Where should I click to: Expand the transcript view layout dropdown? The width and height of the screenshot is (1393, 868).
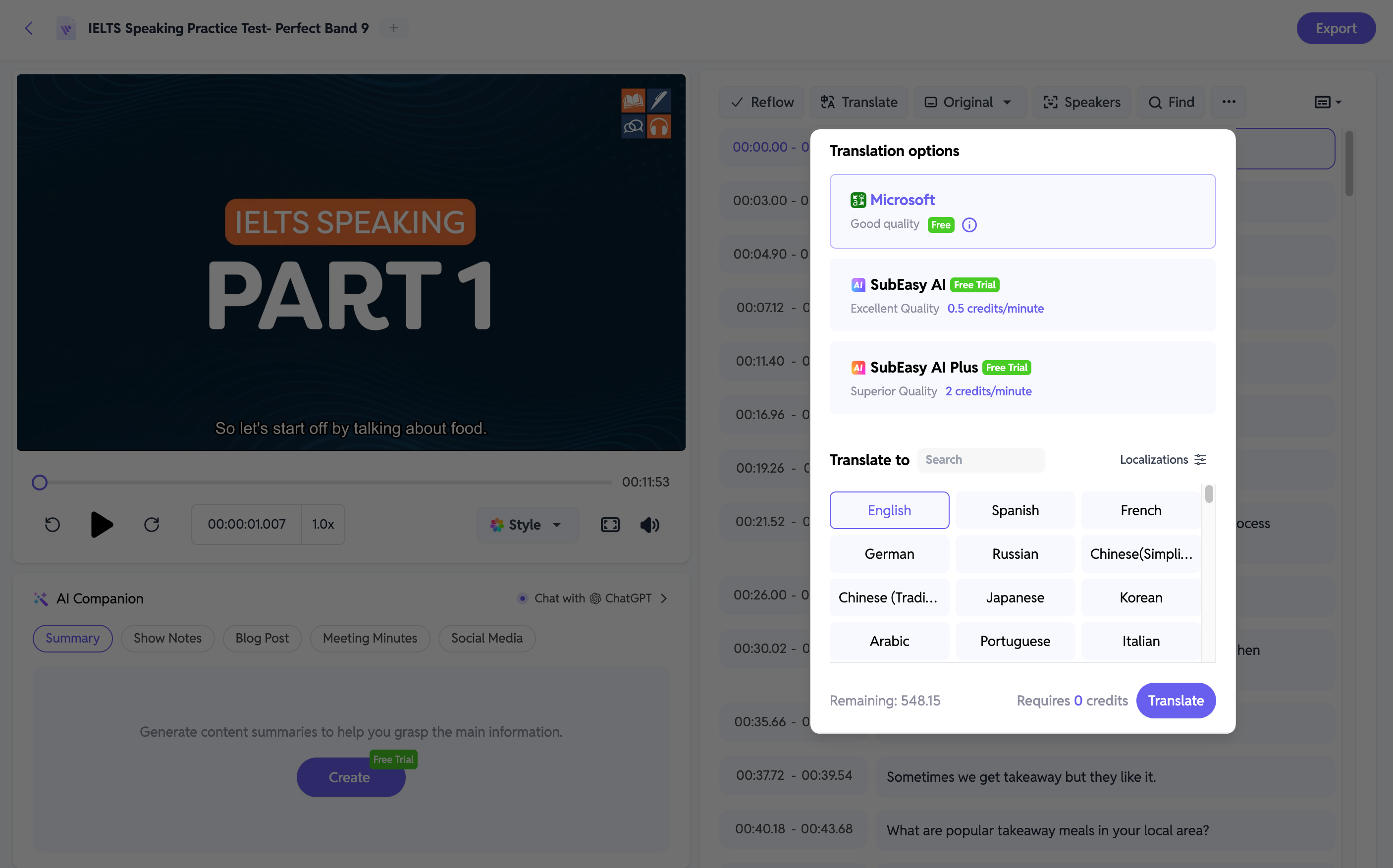coord(1326,101)
